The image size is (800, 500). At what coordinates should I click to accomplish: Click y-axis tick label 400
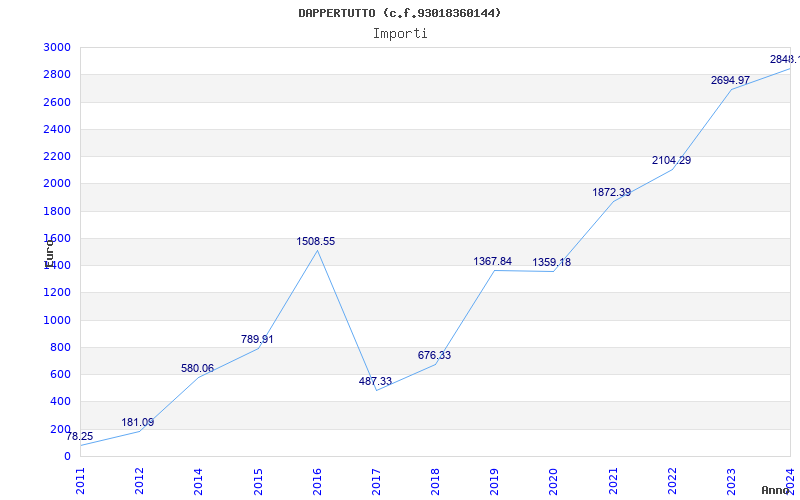[60, 402]
